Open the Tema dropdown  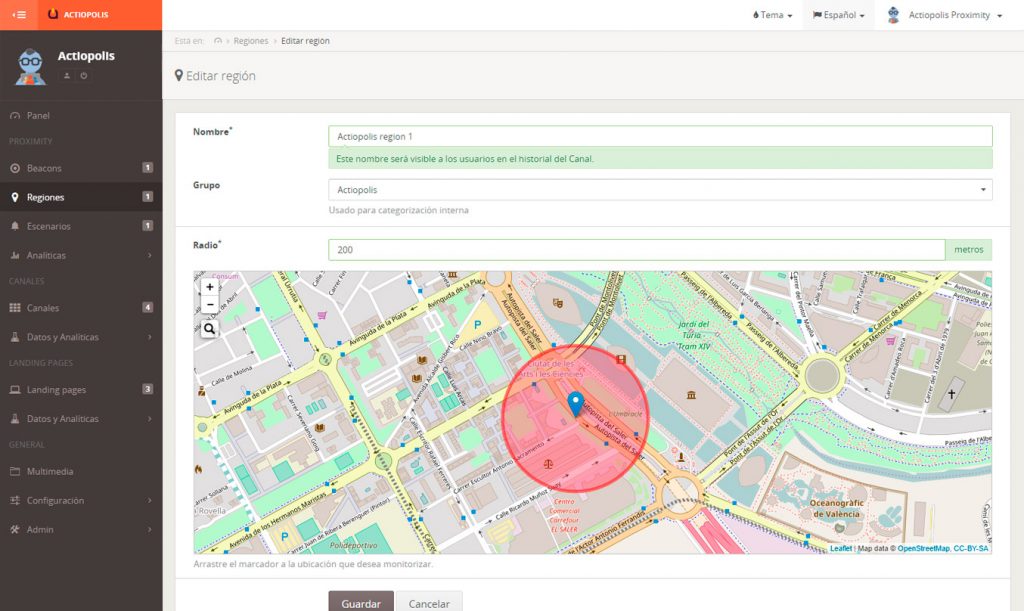[773, 15]
